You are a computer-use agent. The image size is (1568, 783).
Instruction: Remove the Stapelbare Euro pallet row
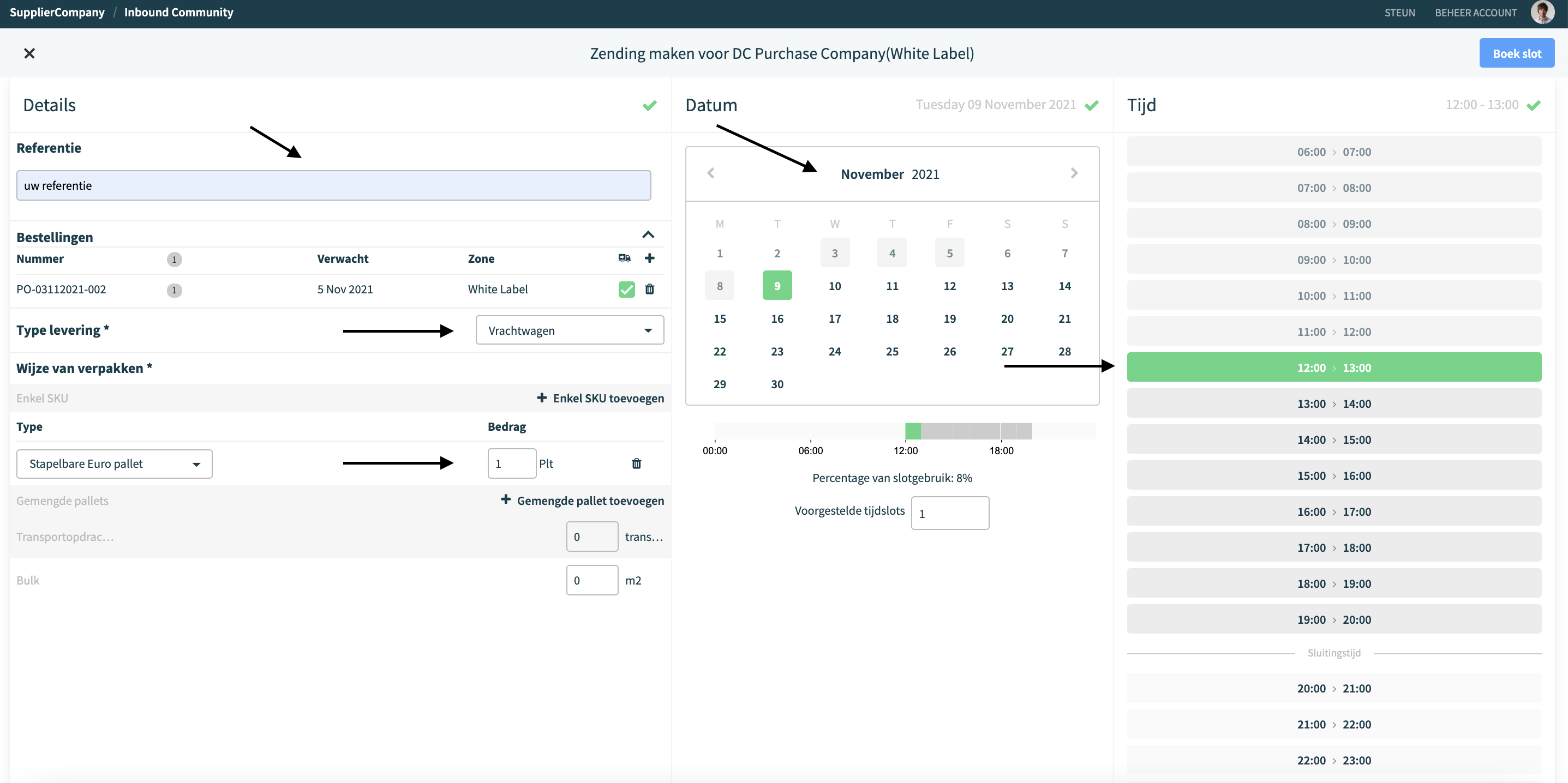[x=637, y=463]
